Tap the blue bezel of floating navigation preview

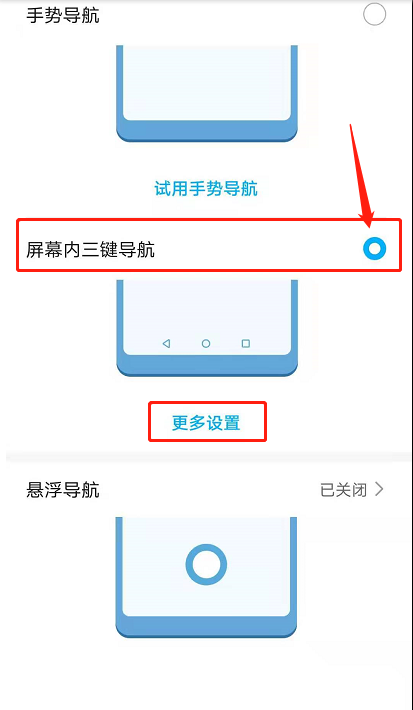(x=206, y=627)
